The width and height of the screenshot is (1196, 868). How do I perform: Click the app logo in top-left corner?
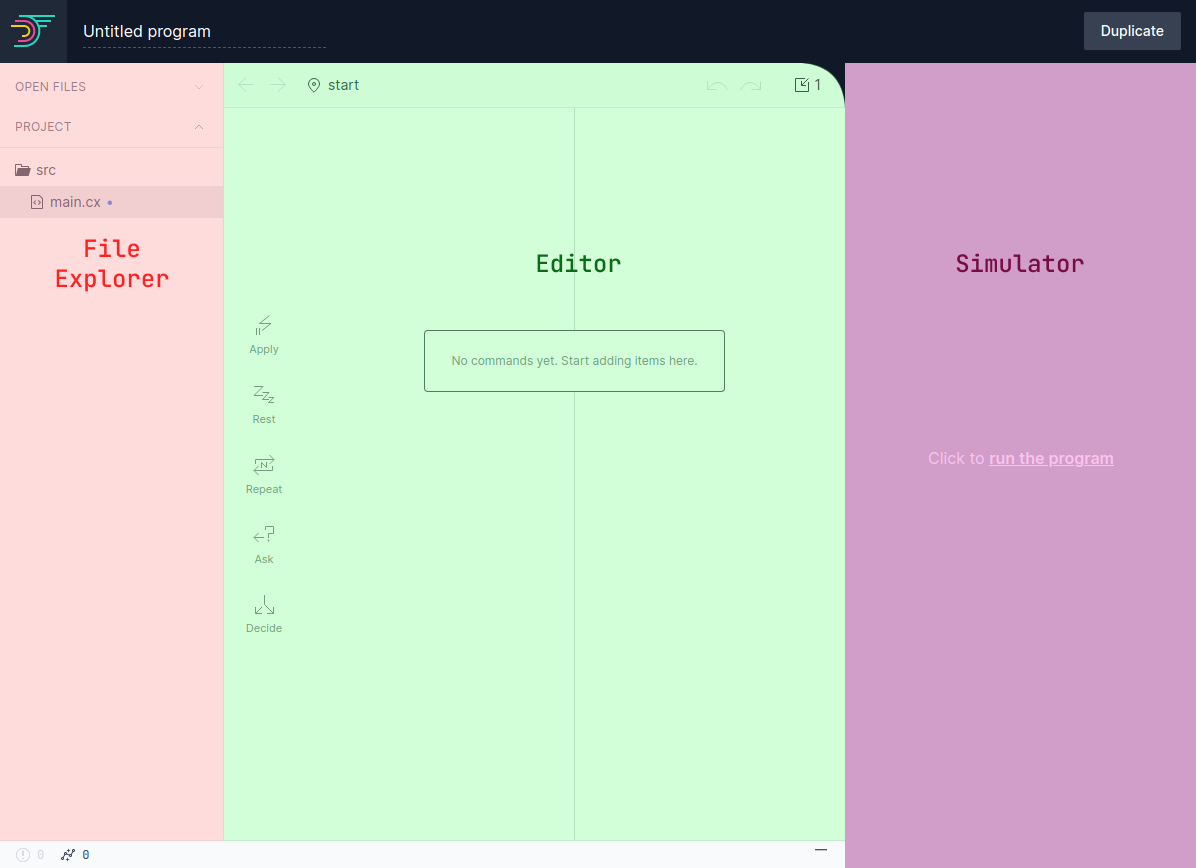(x=33, y=31)
